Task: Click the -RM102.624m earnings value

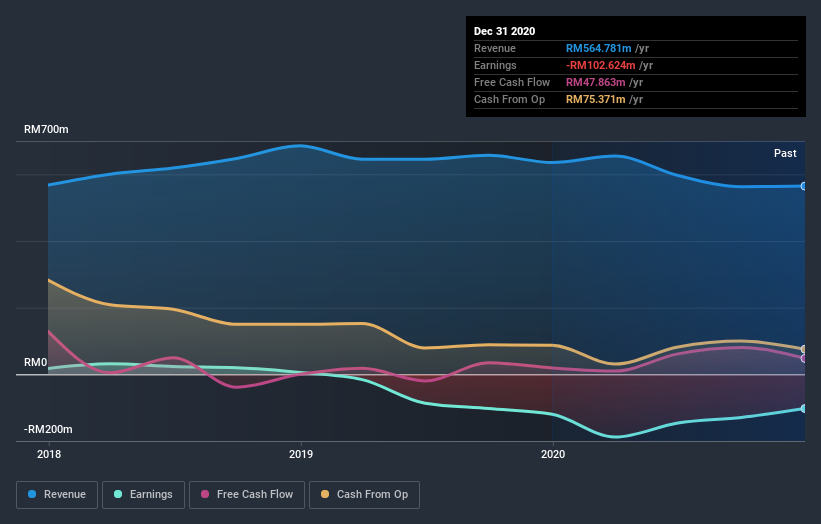Action: coord(601,65)
